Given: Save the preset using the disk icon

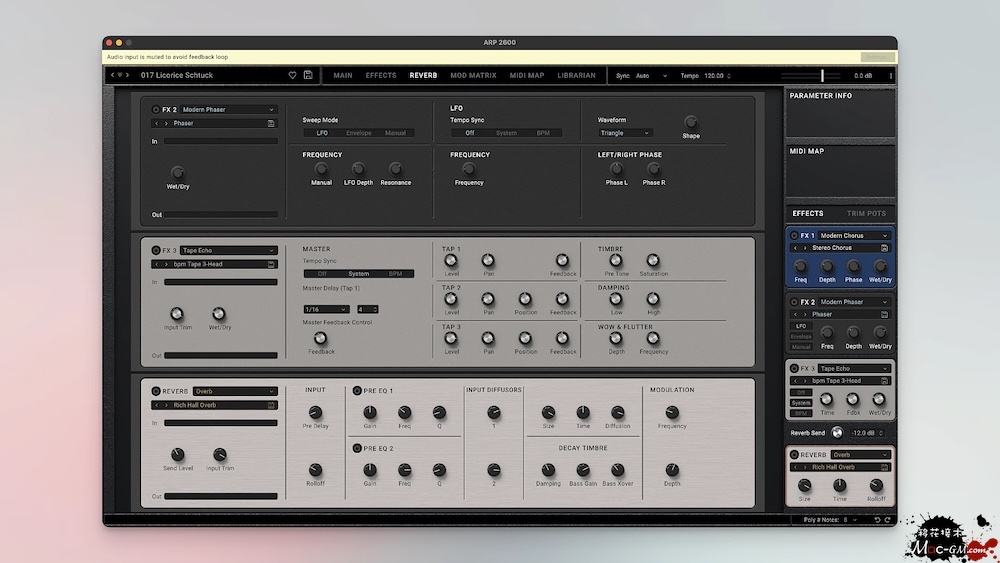Looking at the screenshot, I should coord(308,75).
